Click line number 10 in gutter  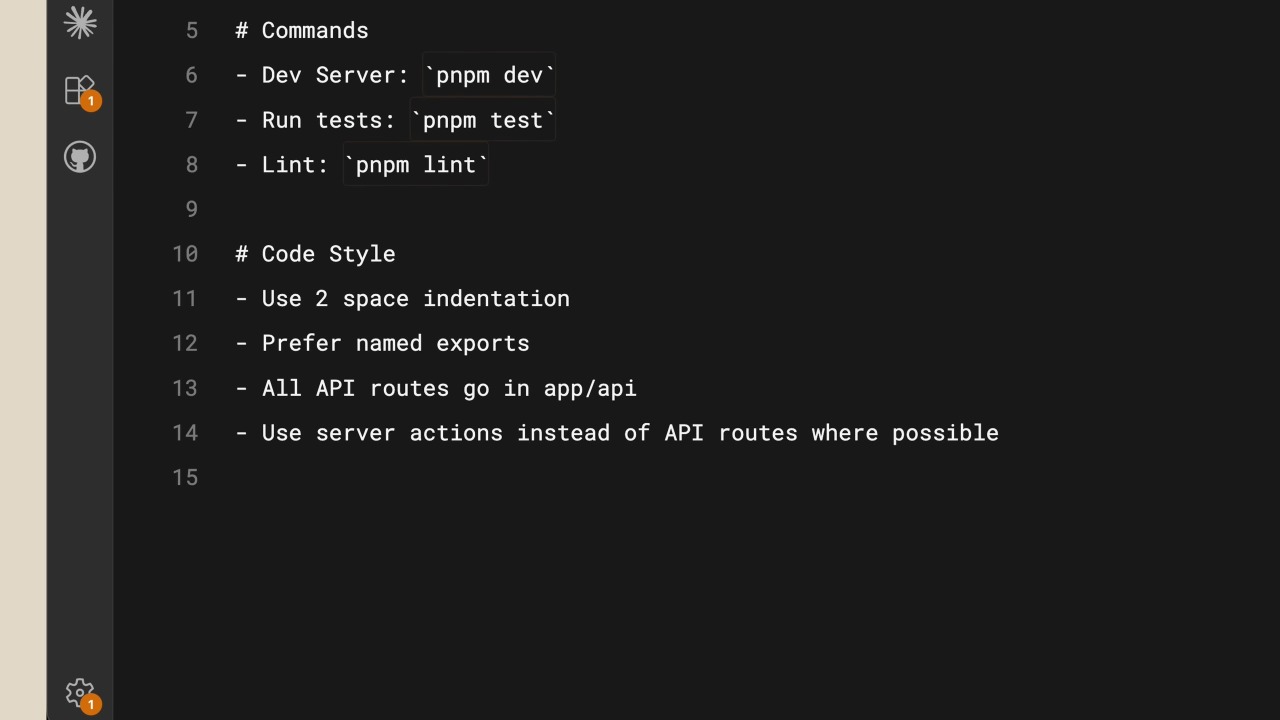[x=185, y=254]
